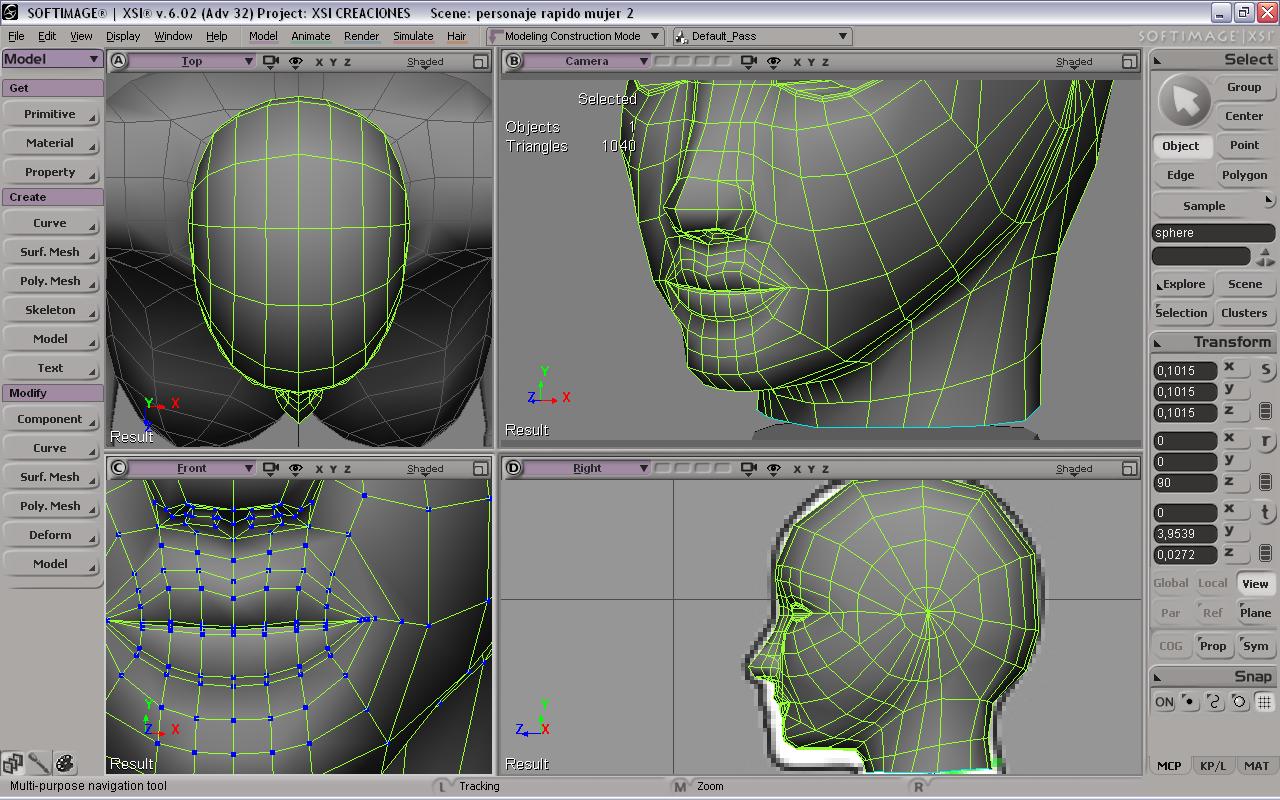Screen dimensions: 1280x800
Task: Maximize the Right viewport with its corner icon
Action: click(x=1129, y=468)
